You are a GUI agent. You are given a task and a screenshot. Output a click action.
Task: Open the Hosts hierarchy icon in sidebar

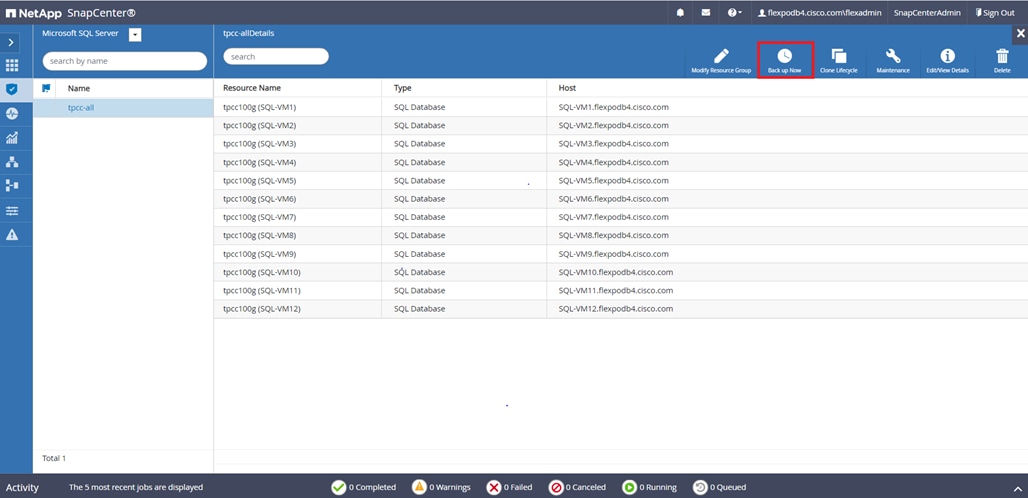[11, 162]
